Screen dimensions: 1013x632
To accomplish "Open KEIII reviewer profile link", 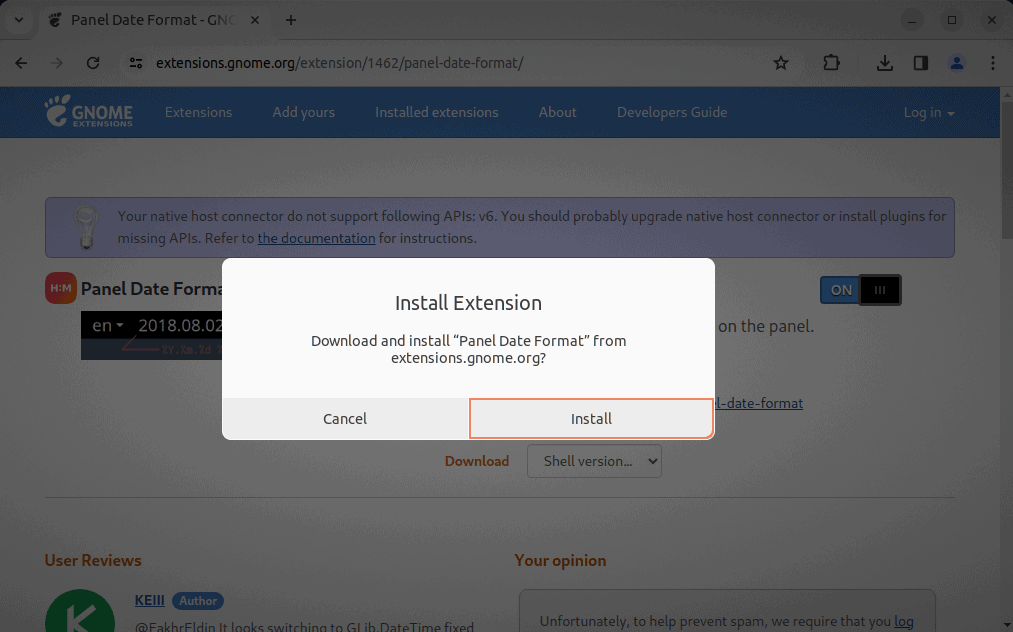I will tap(150, 600).
